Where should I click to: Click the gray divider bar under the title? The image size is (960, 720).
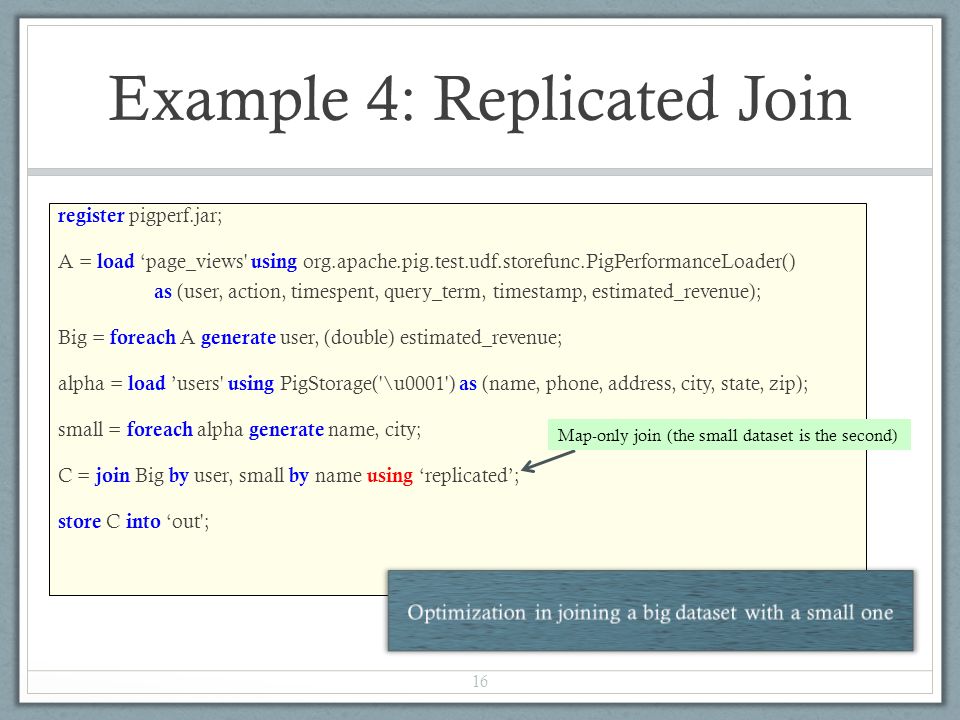tap(479, 172)
